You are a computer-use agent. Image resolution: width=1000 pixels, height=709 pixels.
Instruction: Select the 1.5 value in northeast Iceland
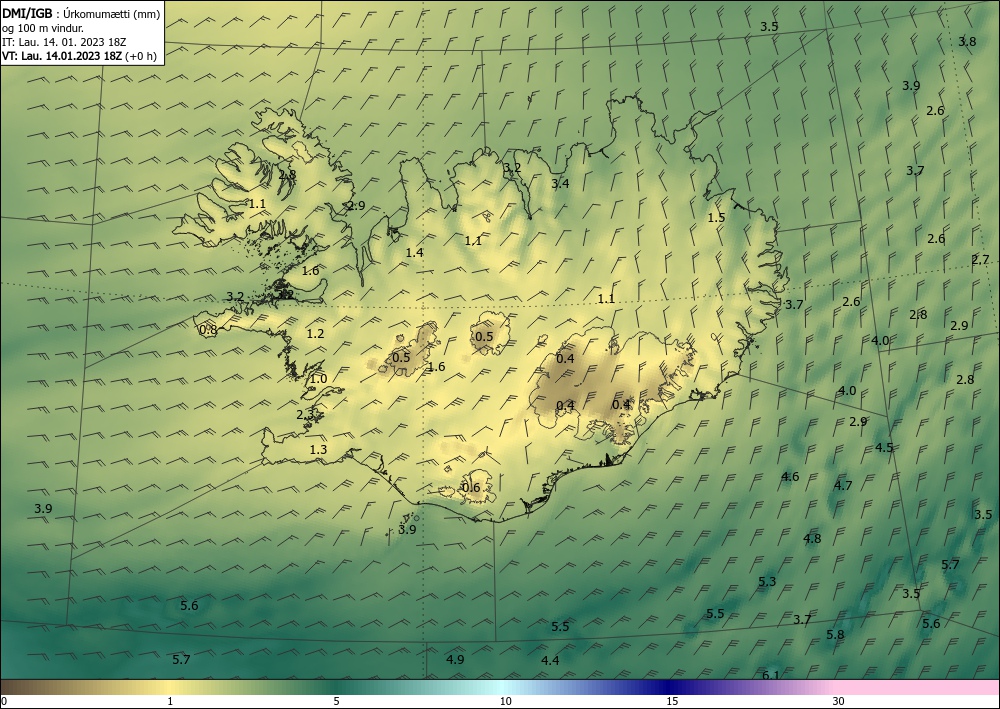[716, 217]
